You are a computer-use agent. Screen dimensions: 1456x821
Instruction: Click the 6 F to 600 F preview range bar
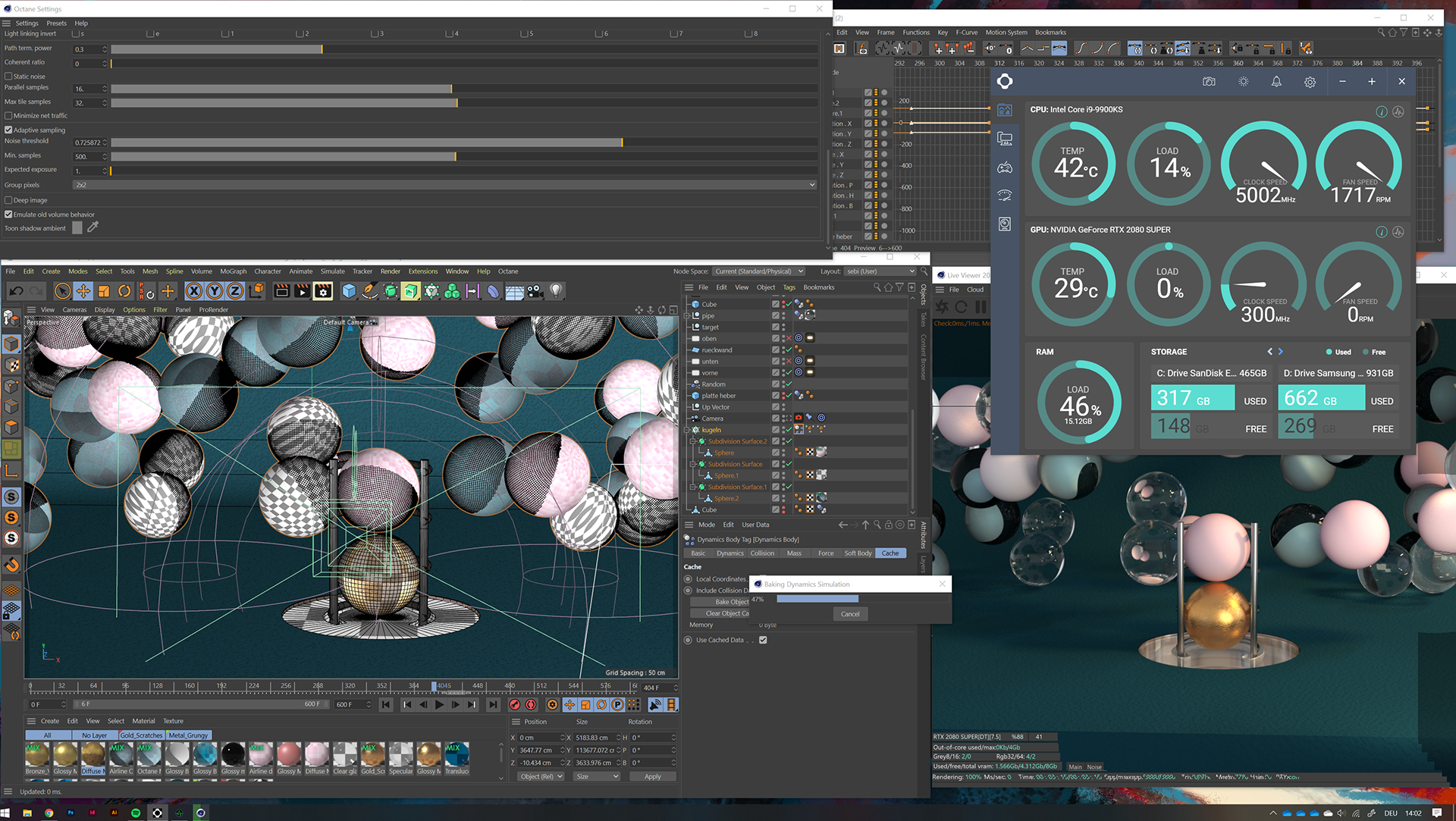pyautogui.click(x=202, y=704)
